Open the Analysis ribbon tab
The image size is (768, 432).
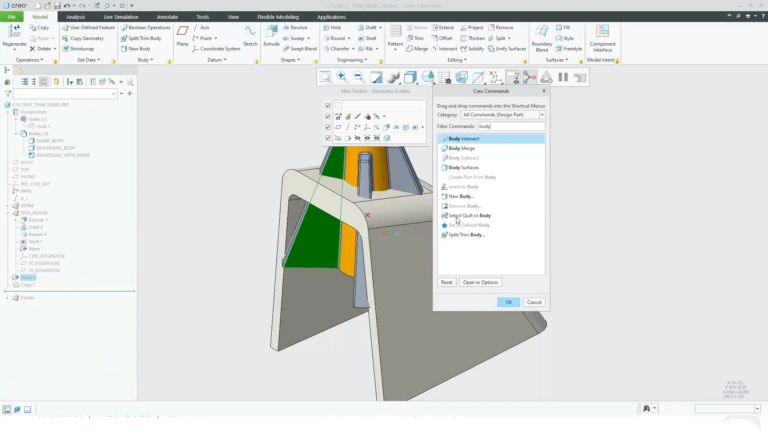coord(75,17)
